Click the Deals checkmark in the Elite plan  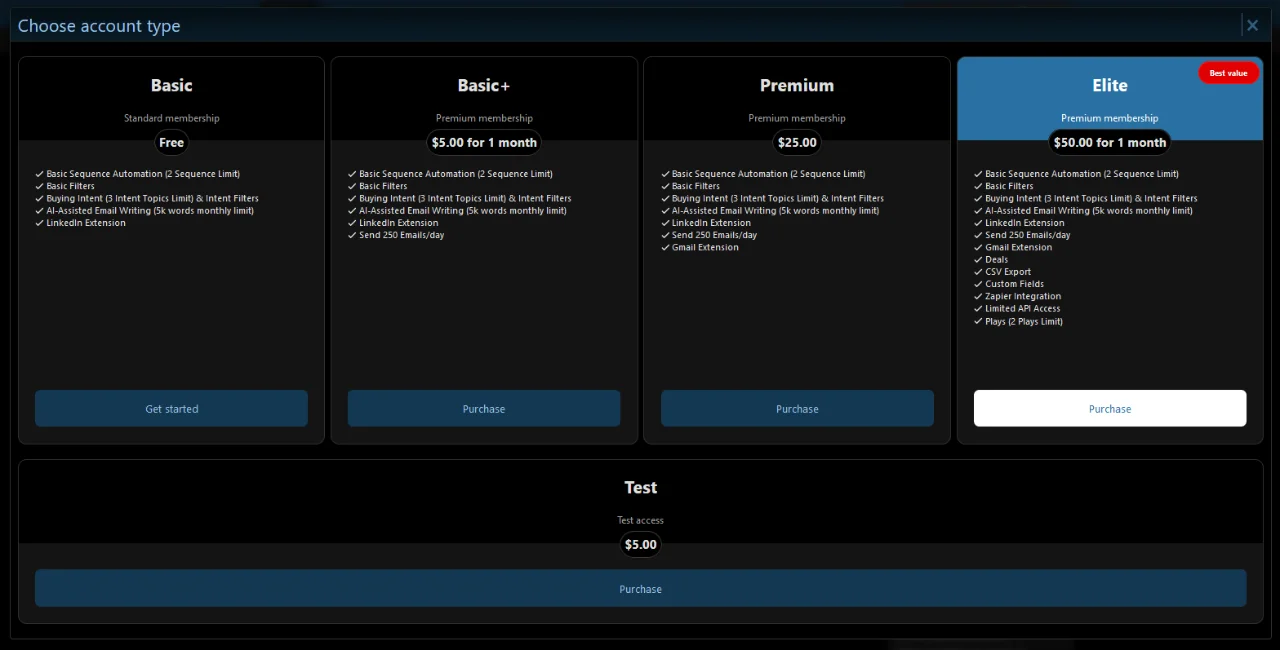[x=977, y=259]
